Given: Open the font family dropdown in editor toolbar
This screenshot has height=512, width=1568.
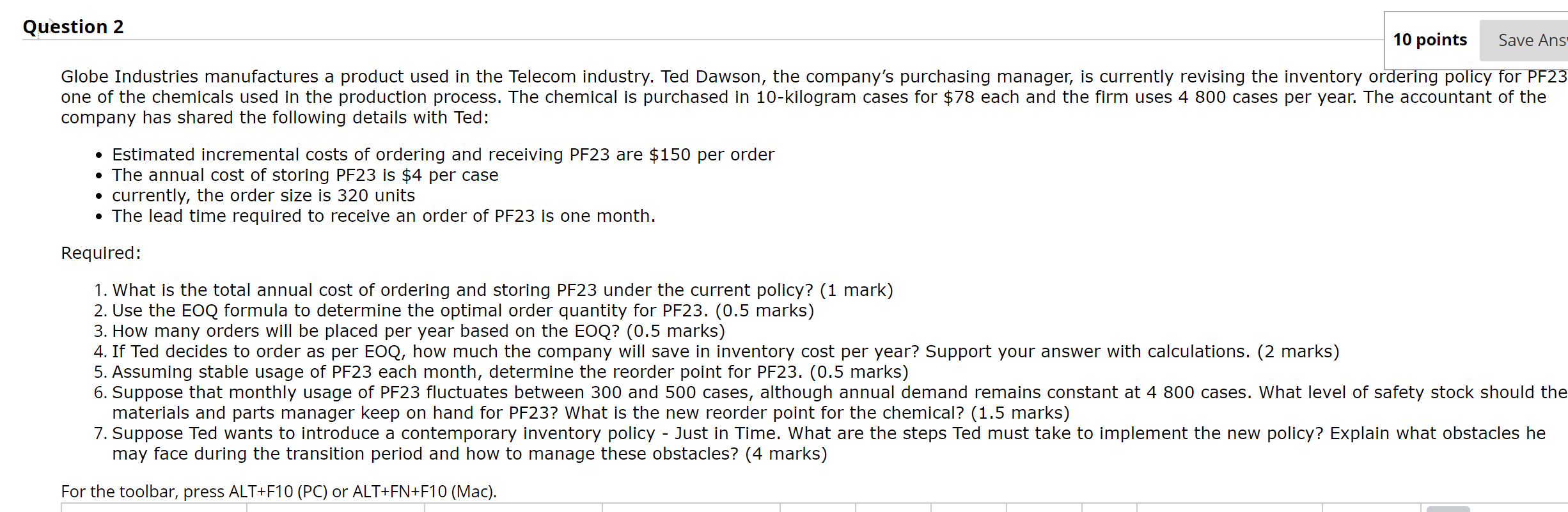Looking at the screenshot, I should 336,509.
